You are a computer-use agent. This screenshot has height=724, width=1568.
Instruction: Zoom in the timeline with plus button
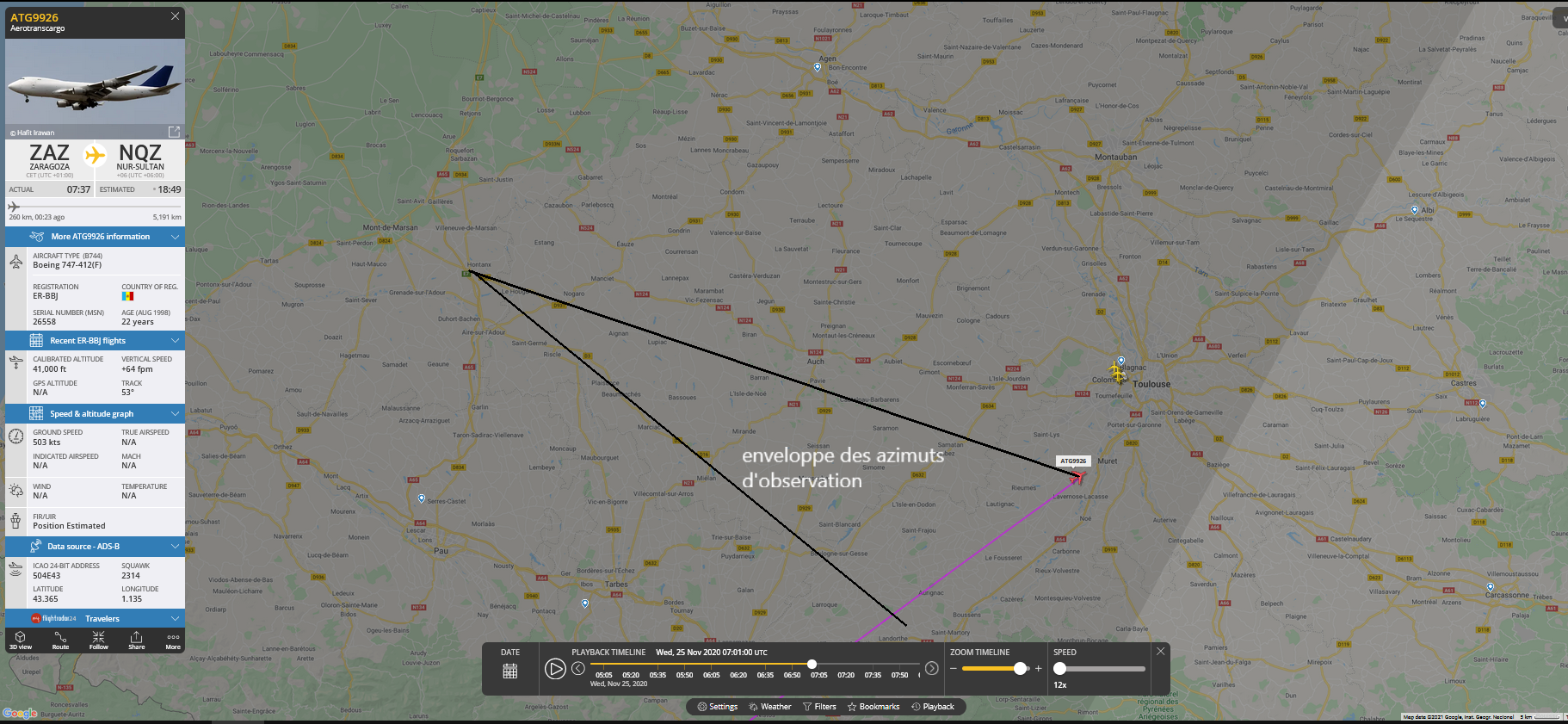pyautogui.click(x=1039, y=669)
